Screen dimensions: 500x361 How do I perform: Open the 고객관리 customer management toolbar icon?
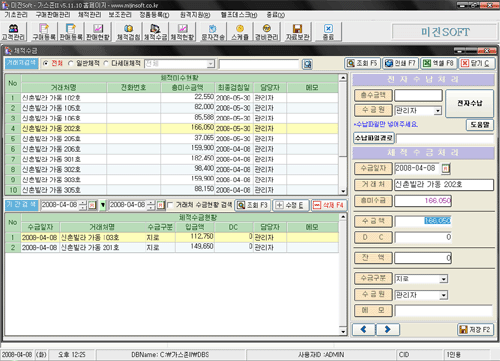[x=13, y=32]
